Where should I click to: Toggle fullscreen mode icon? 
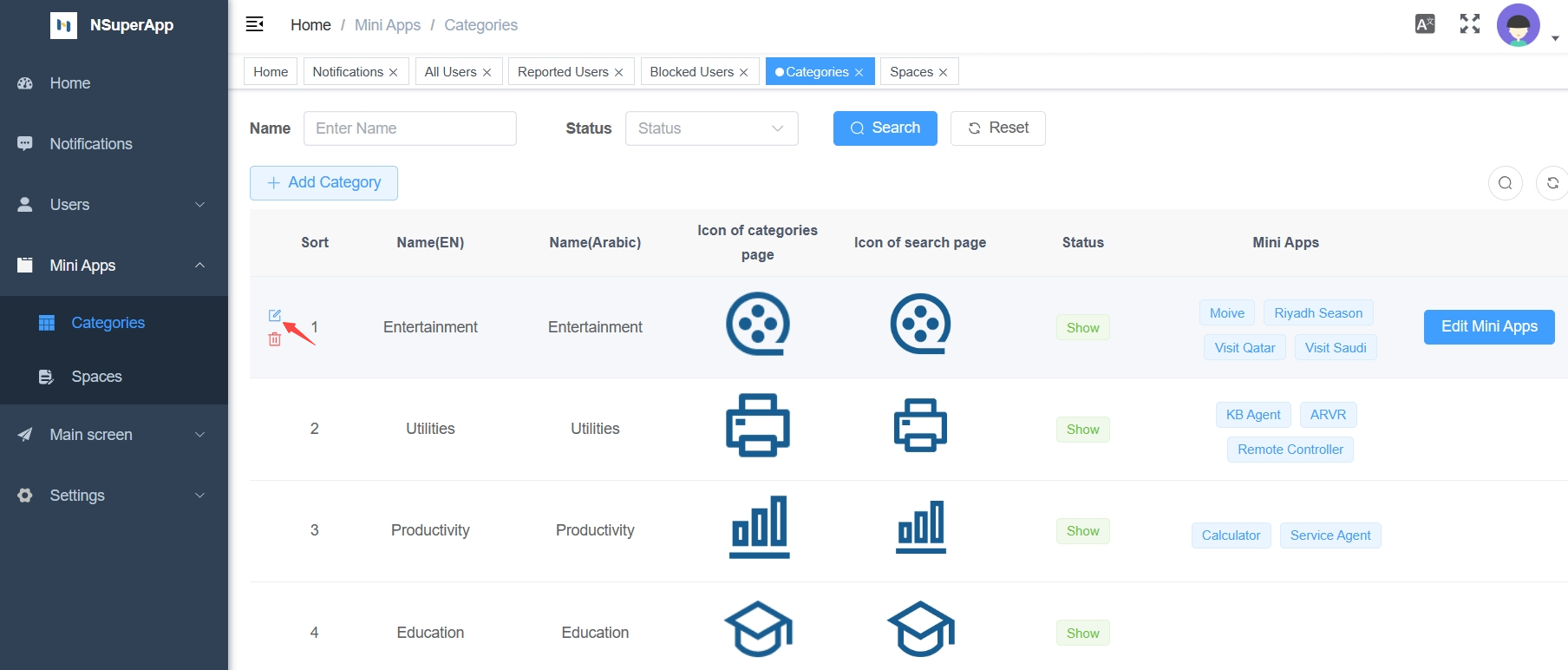(1469, 24)
